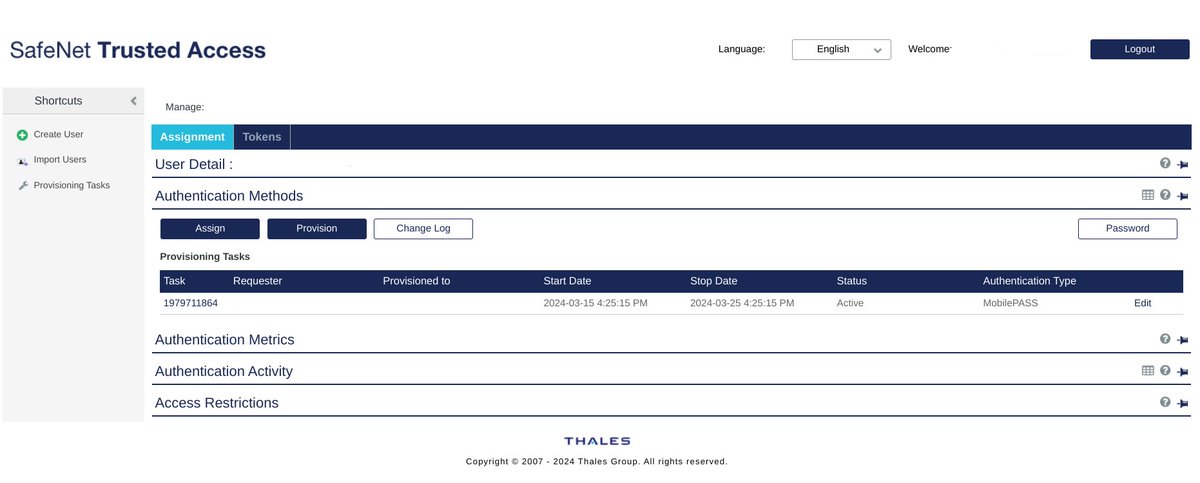Image resolution: width=1200 pixels, height=483 pixels.
Task: Open the Language dropdown
Action: point(841,49)
